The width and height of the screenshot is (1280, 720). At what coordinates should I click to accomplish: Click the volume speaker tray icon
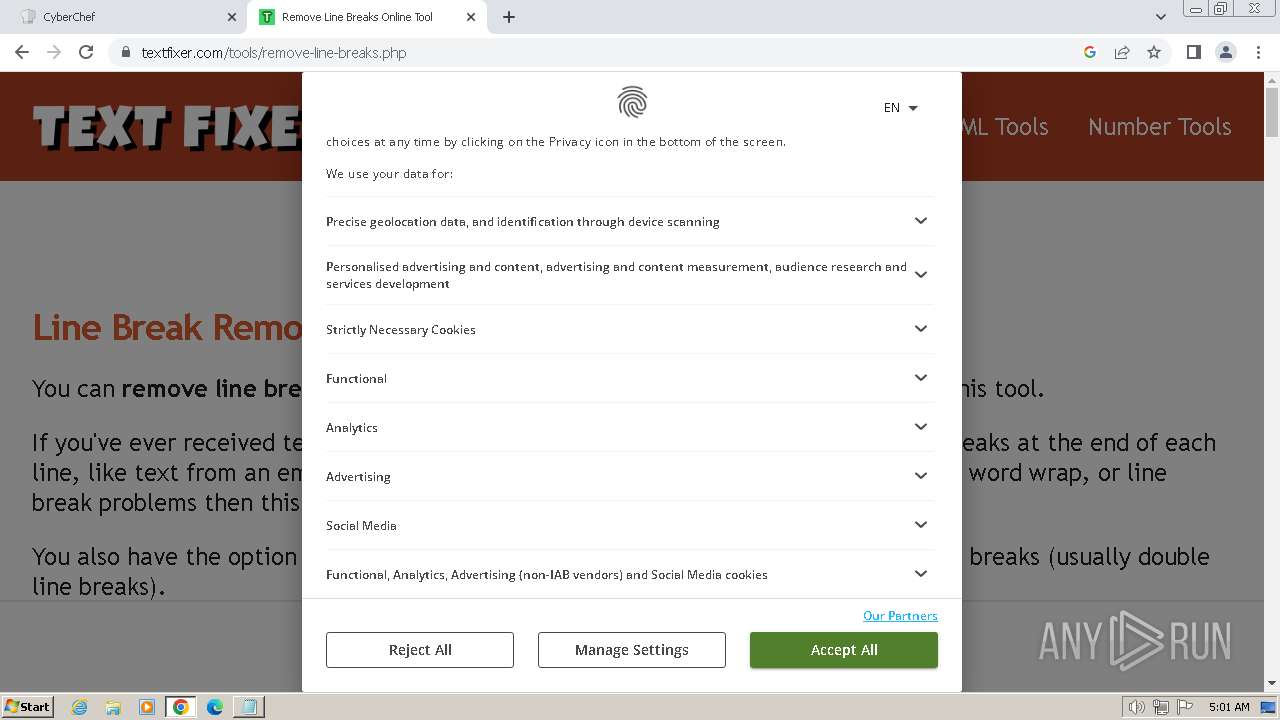[1137, 707]
